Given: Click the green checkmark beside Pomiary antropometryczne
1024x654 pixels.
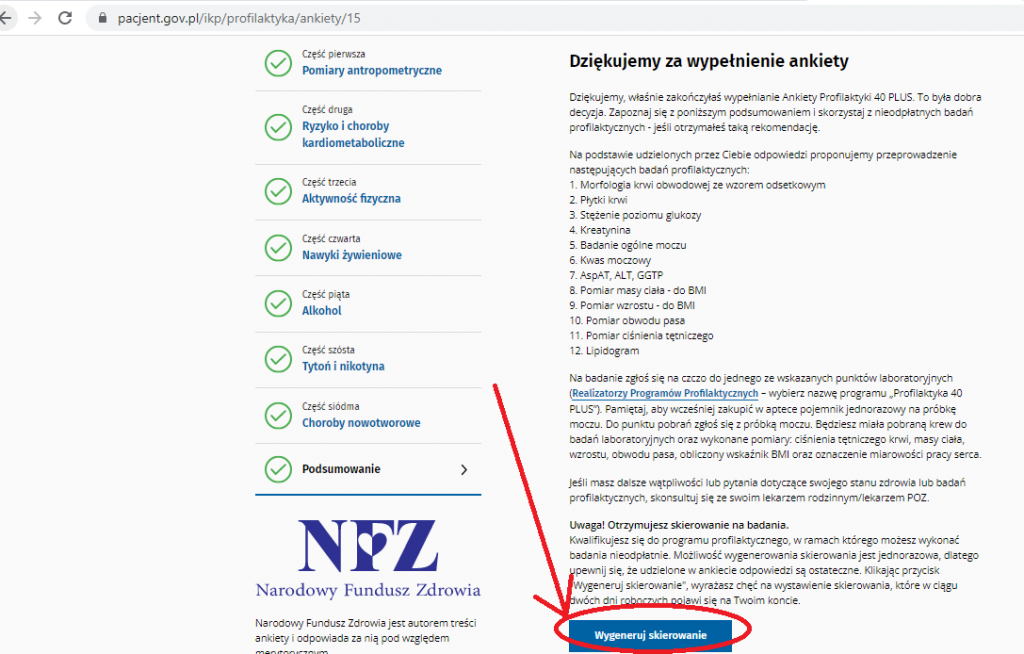Looking at the screenshot, I should pyautogui.click(x=277, y=63).
